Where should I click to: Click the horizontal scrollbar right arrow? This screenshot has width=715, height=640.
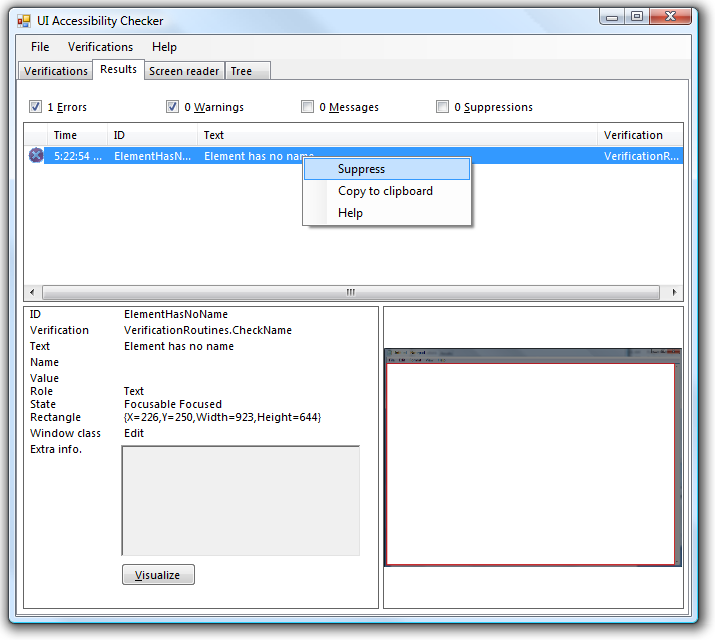(675, 292)
